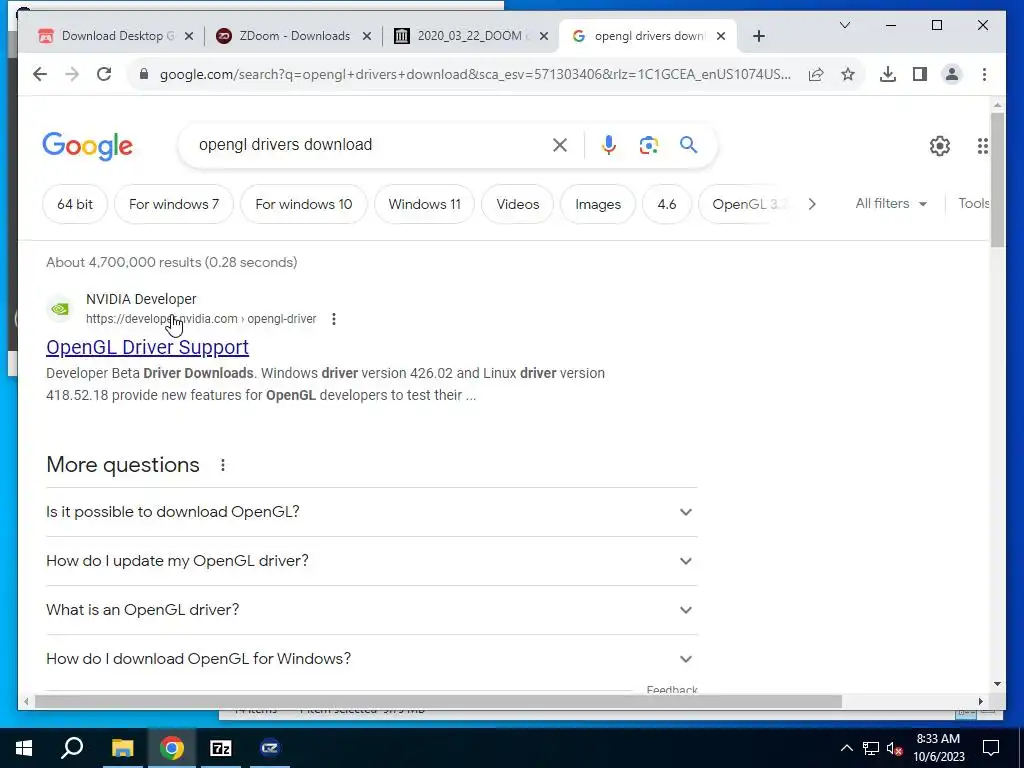
Task: Switch to Images results
Action: point(598,204)
